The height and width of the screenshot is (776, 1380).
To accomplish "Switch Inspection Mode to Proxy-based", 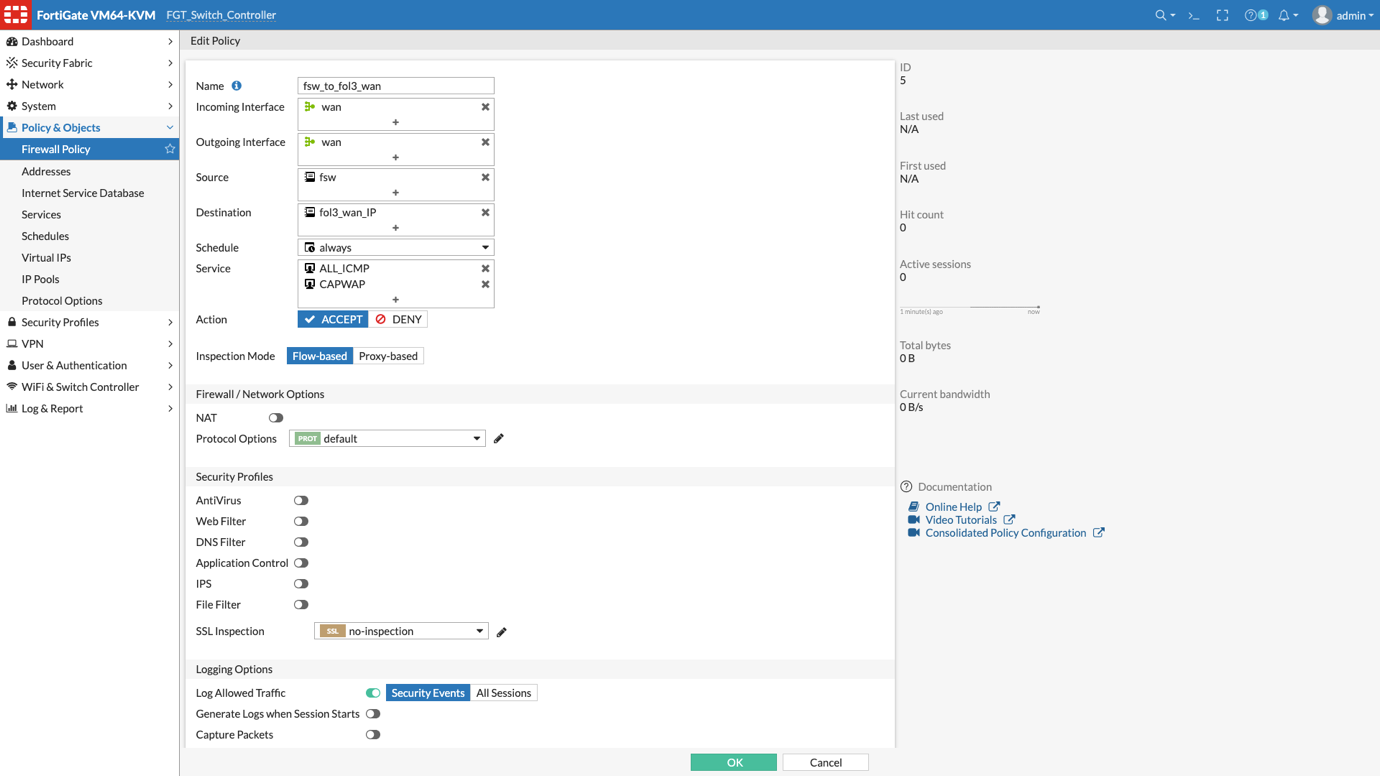I will pos(388,355).
